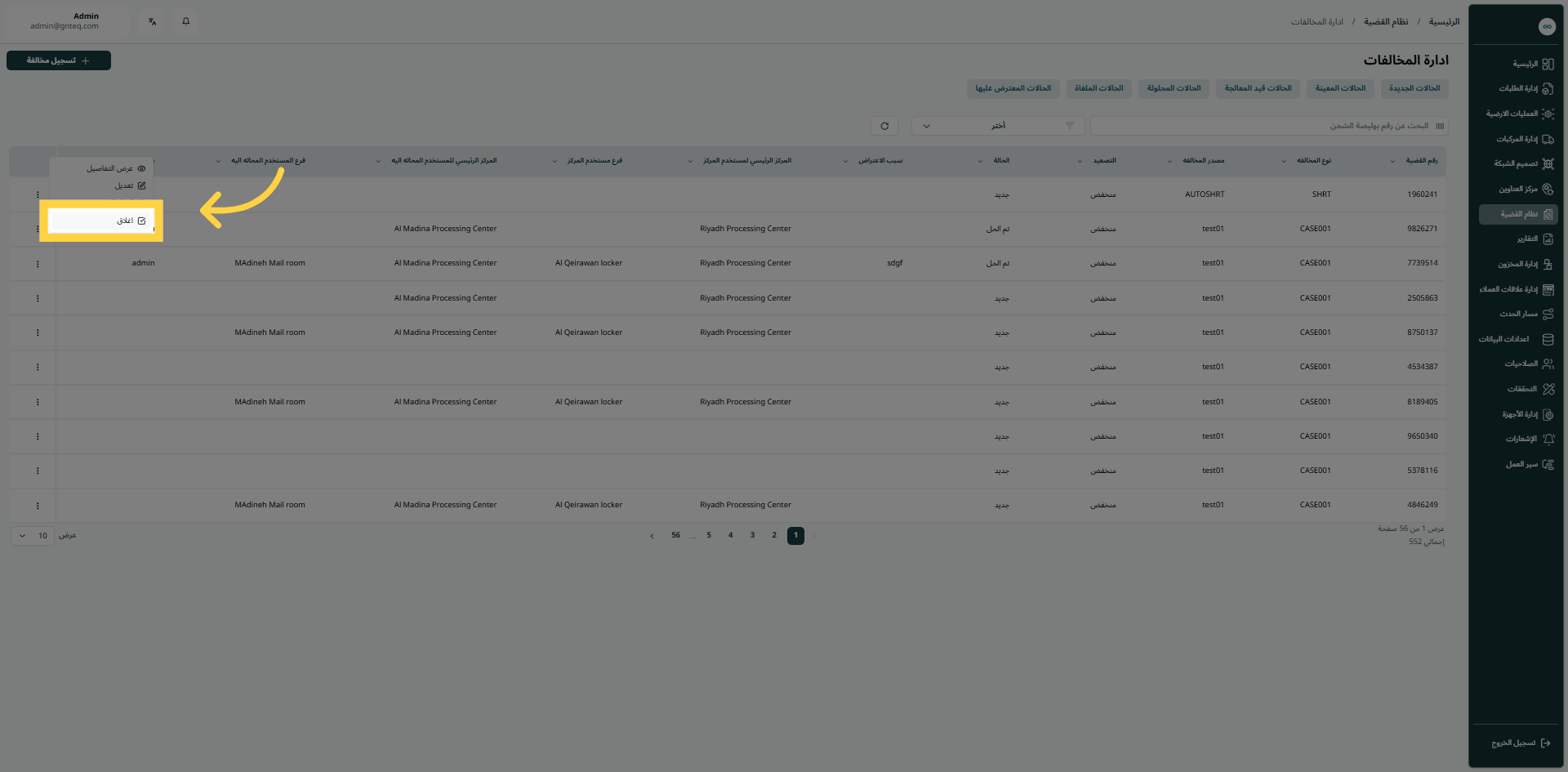Switch to الحالات الجديدة filter tab
The height and width of the screenshot is (772, 1568).
coord(1414,88)
